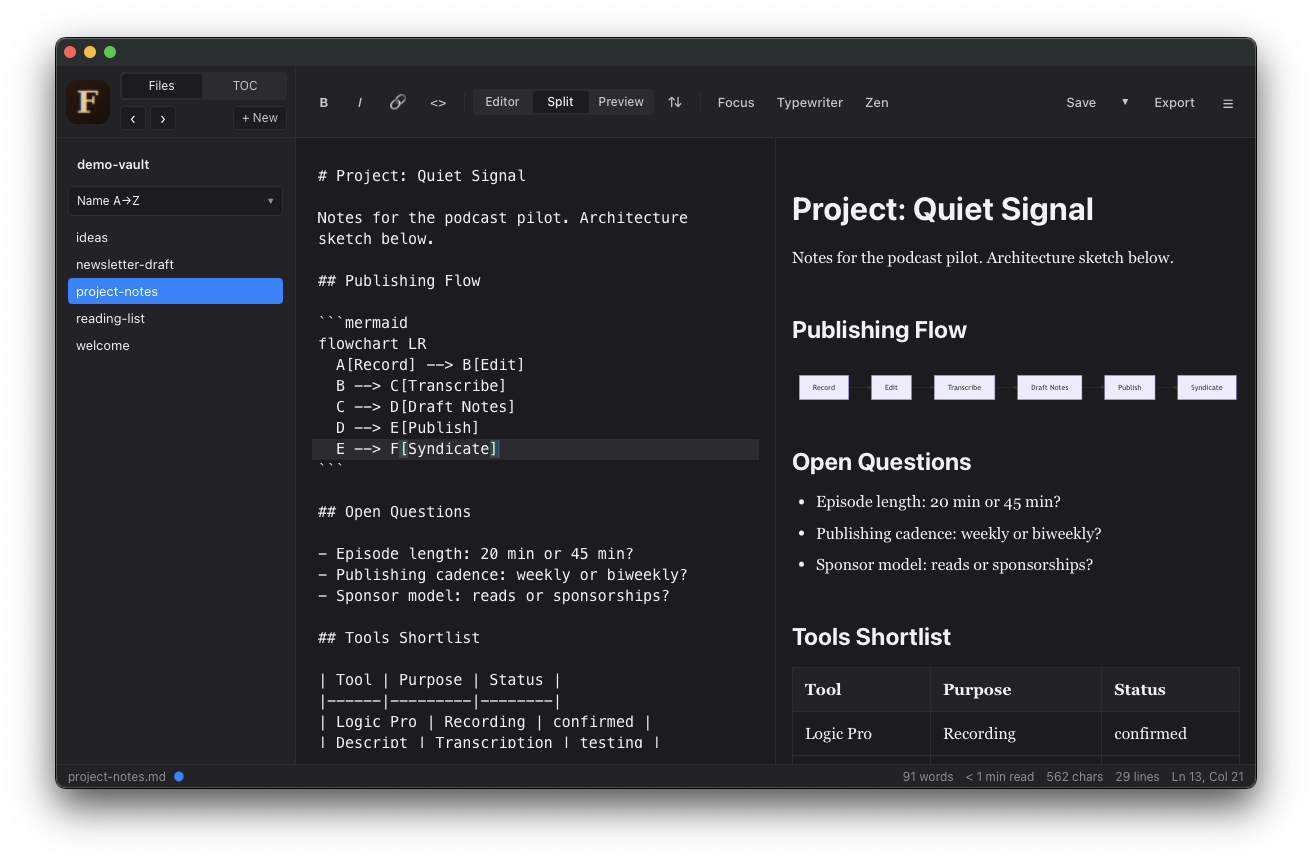
Task: Select Split view mode
Action: pos(560,102)
